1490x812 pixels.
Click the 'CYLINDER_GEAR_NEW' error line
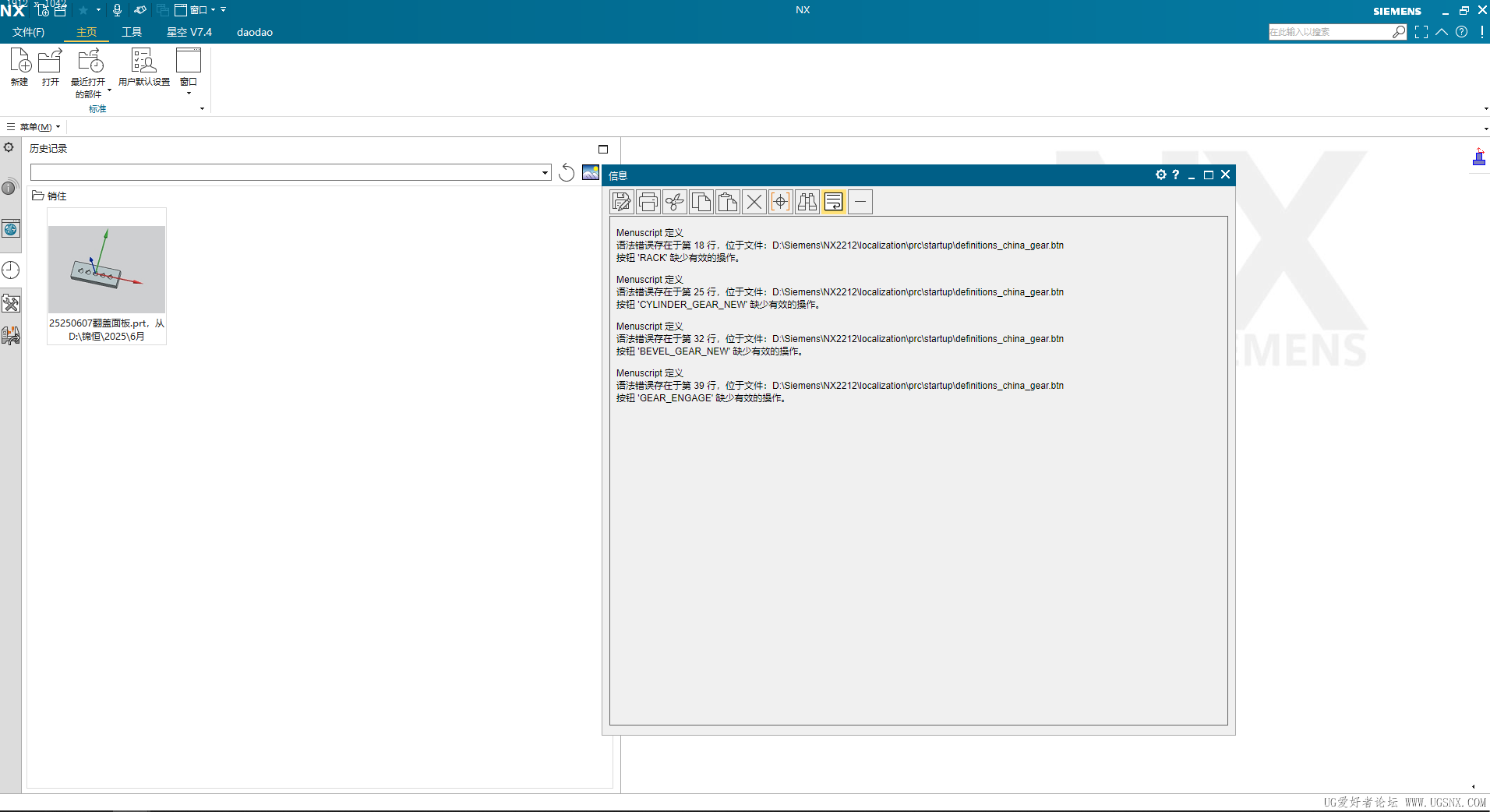pyautogui.click(x=719, y=305)
